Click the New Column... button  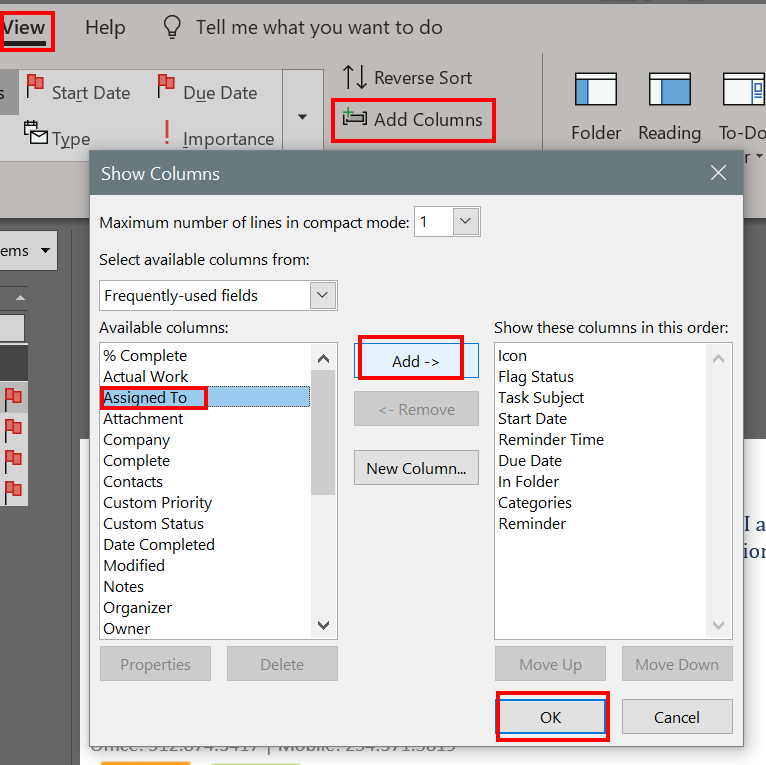pyautogui.click(x=415, y=468)
